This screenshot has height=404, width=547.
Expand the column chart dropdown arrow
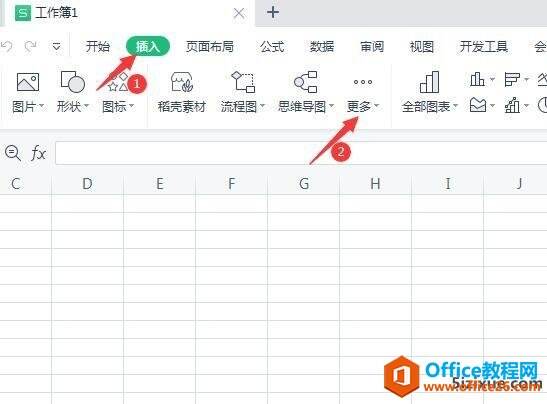pos(492,80)
